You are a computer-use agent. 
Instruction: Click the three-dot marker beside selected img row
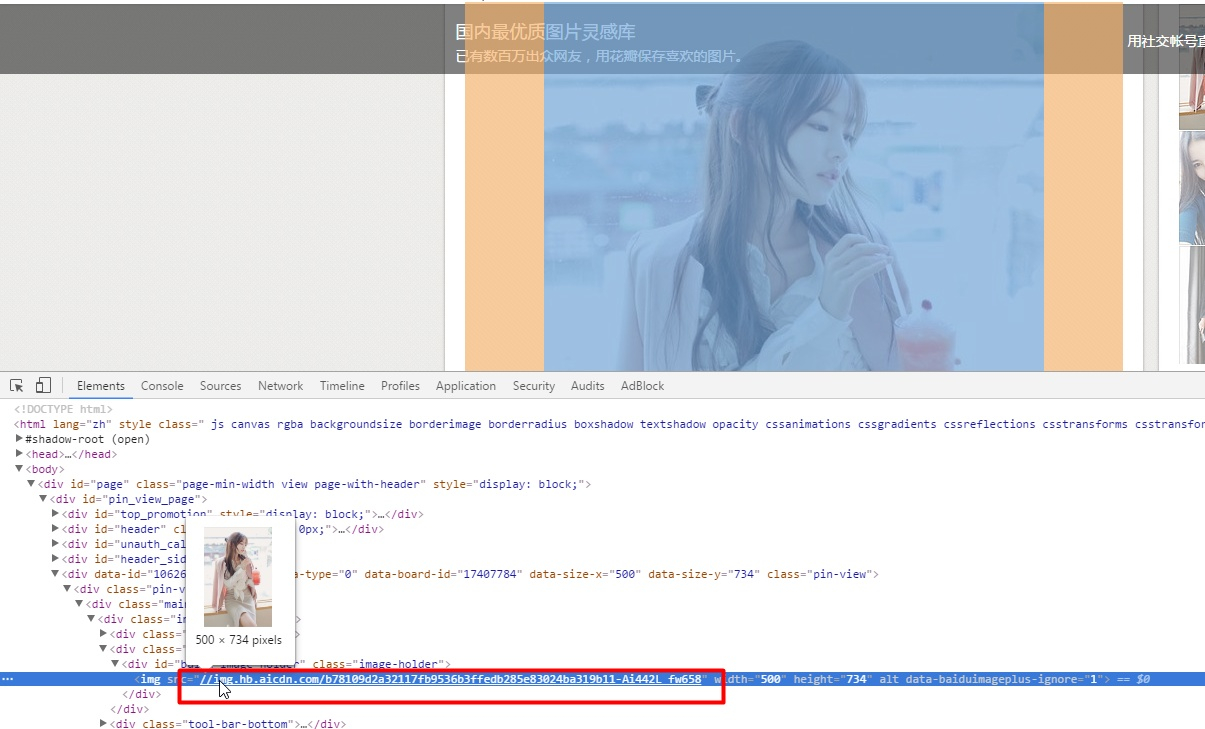click(8, 679)
